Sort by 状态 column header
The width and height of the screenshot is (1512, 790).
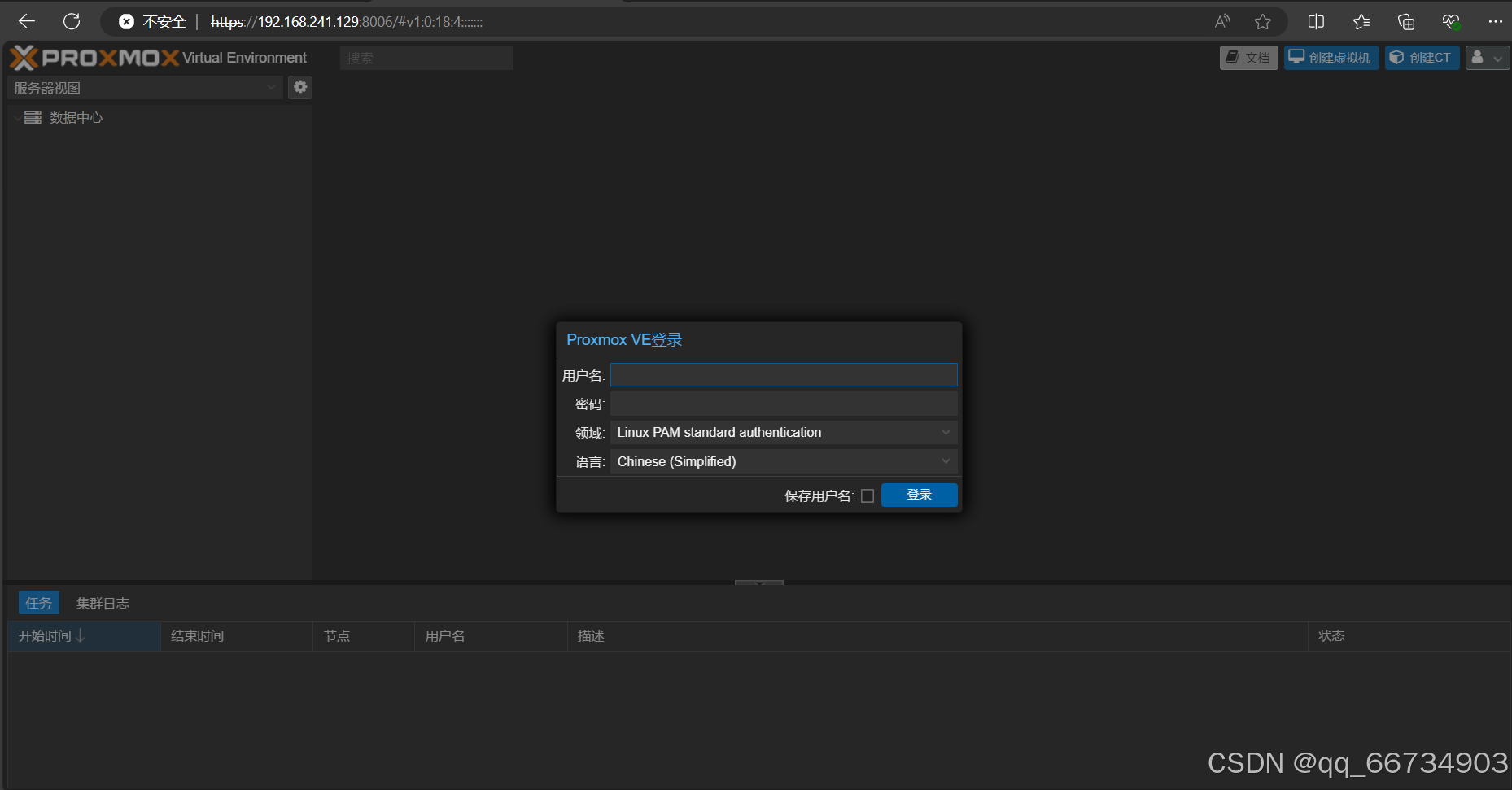(1409, 636)
